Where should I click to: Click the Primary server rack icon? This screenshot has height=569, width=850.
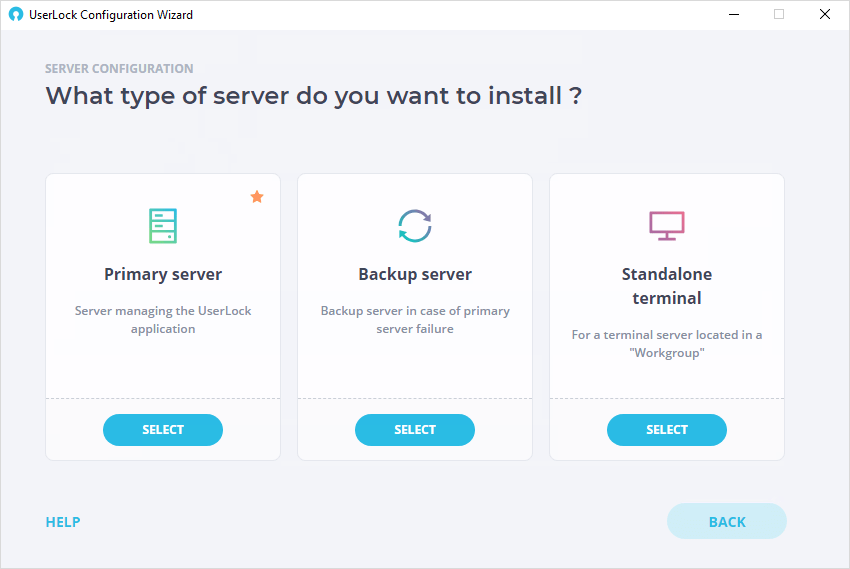click(163, 226)
